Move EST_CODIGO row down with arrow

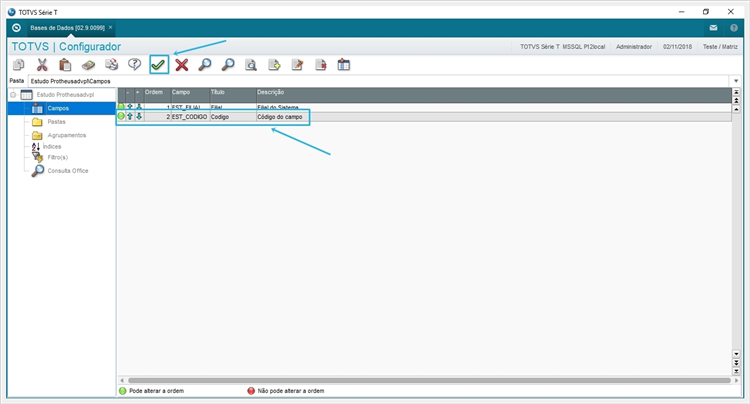coord(139,116)
